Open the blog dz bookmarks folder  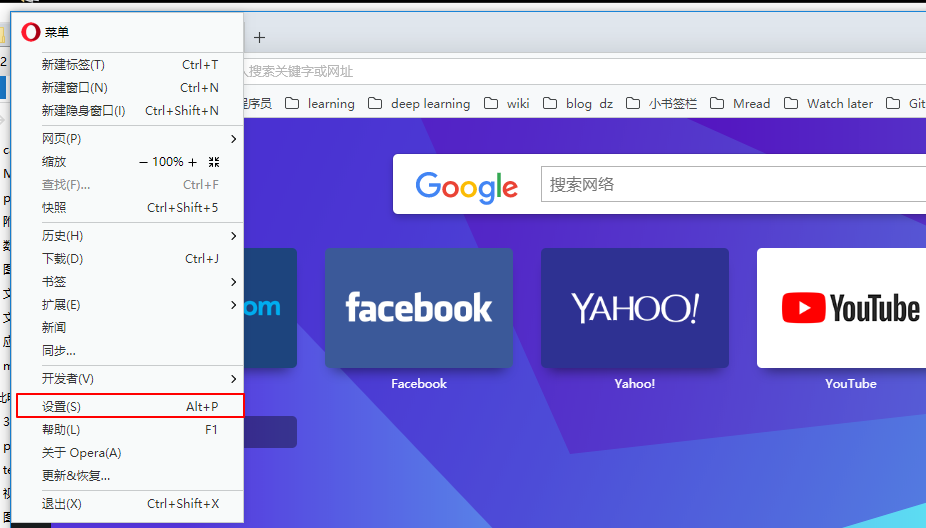578,103
